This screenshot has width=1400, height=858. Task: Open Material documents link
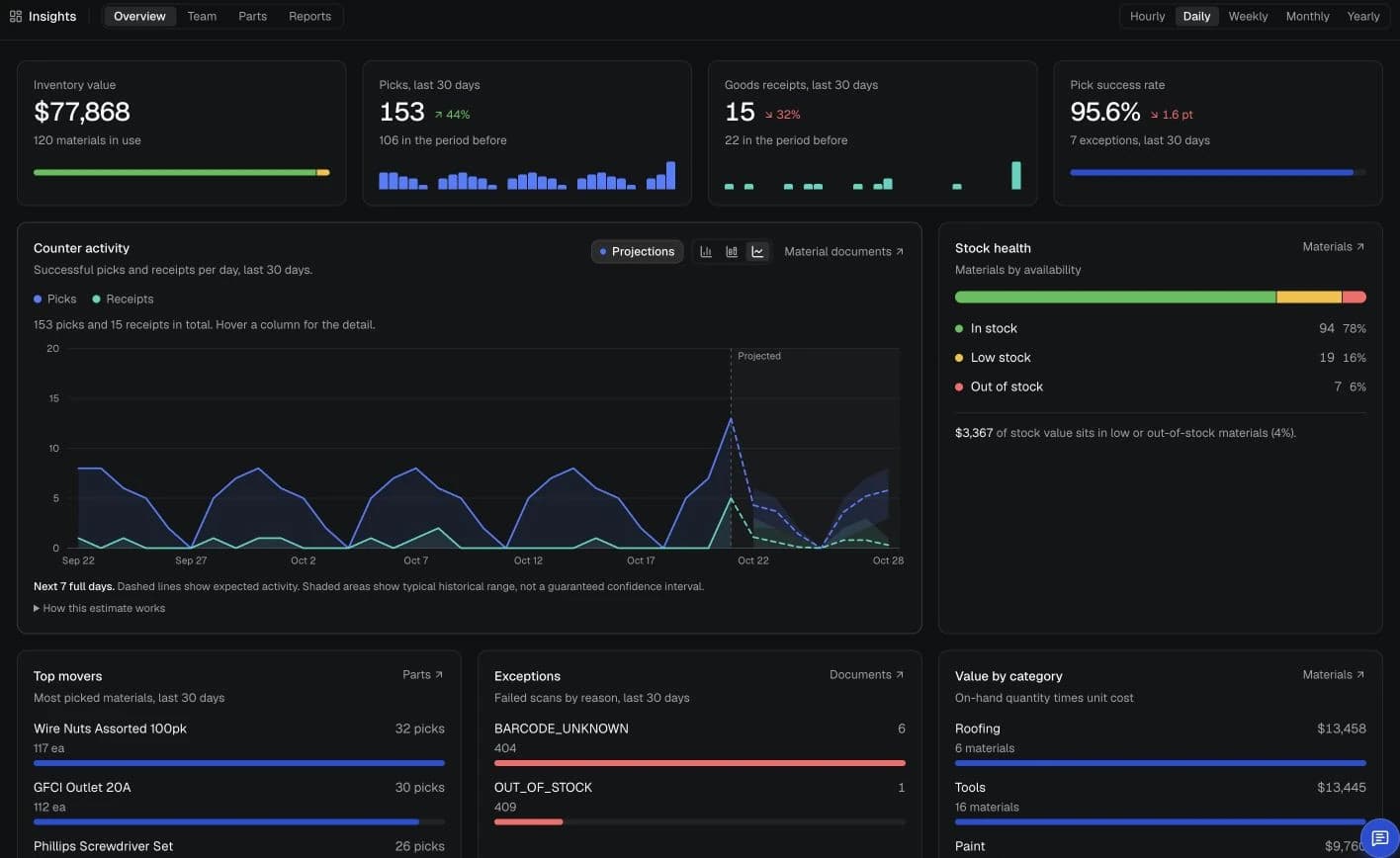tap(843, 252)
